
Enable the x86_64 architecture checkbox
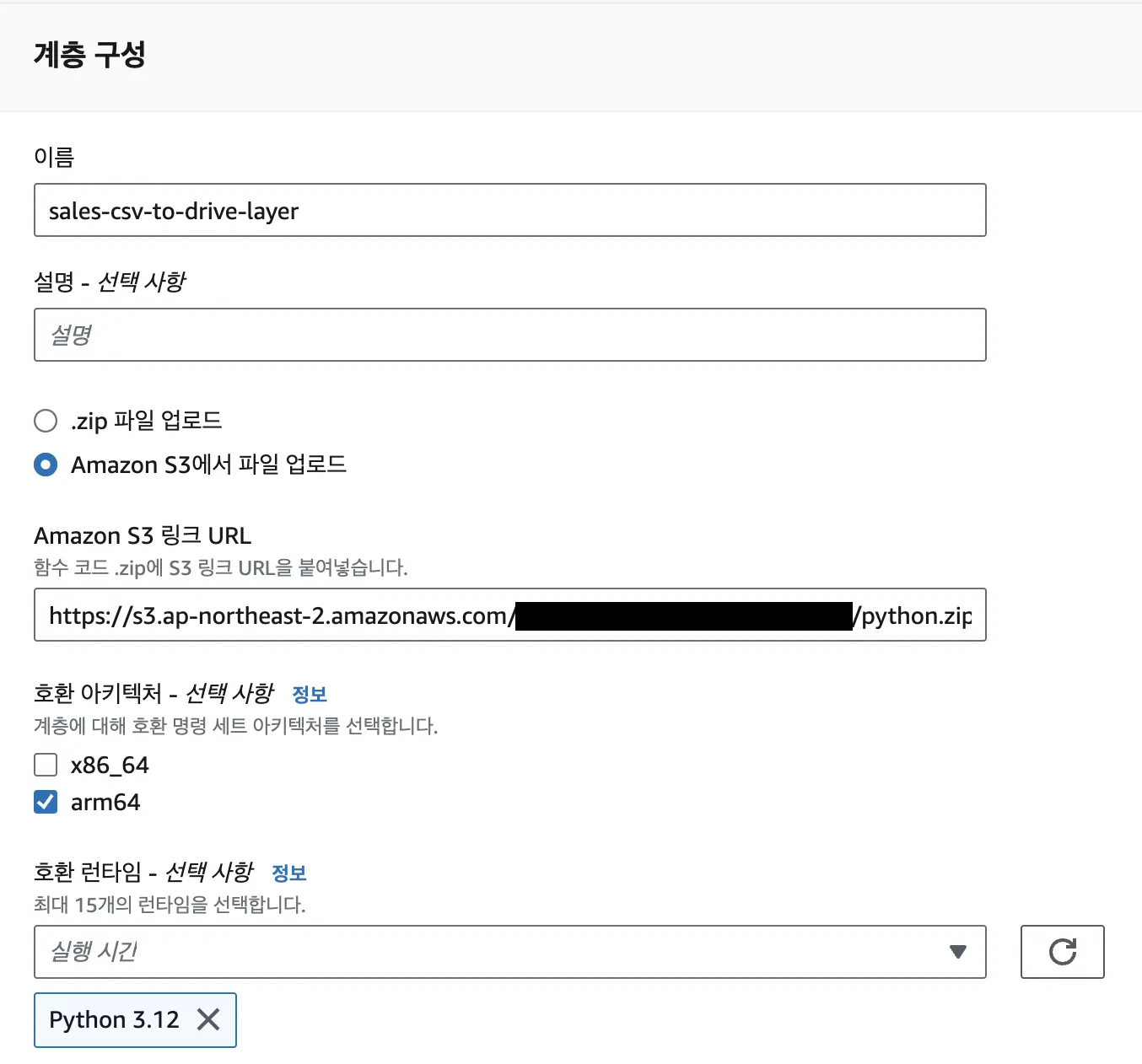click(46, 765)
